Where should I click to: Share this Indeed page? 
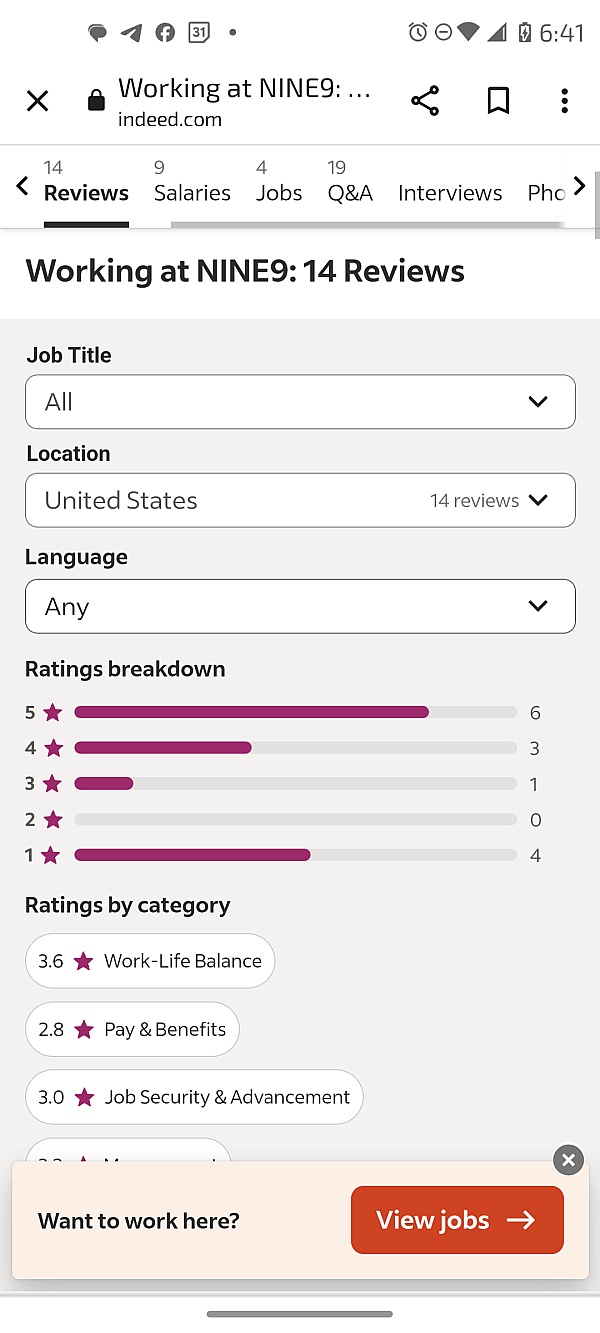[x=424, y=100]
